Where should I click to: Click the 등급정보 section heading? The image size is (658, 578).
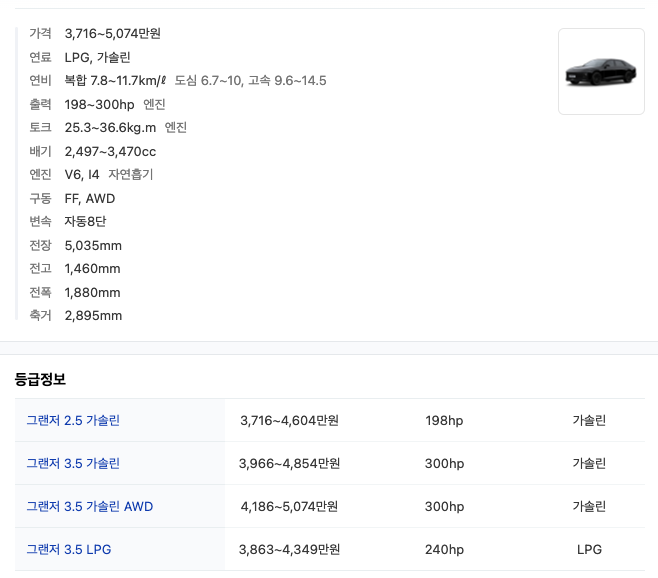click(40, 379)
